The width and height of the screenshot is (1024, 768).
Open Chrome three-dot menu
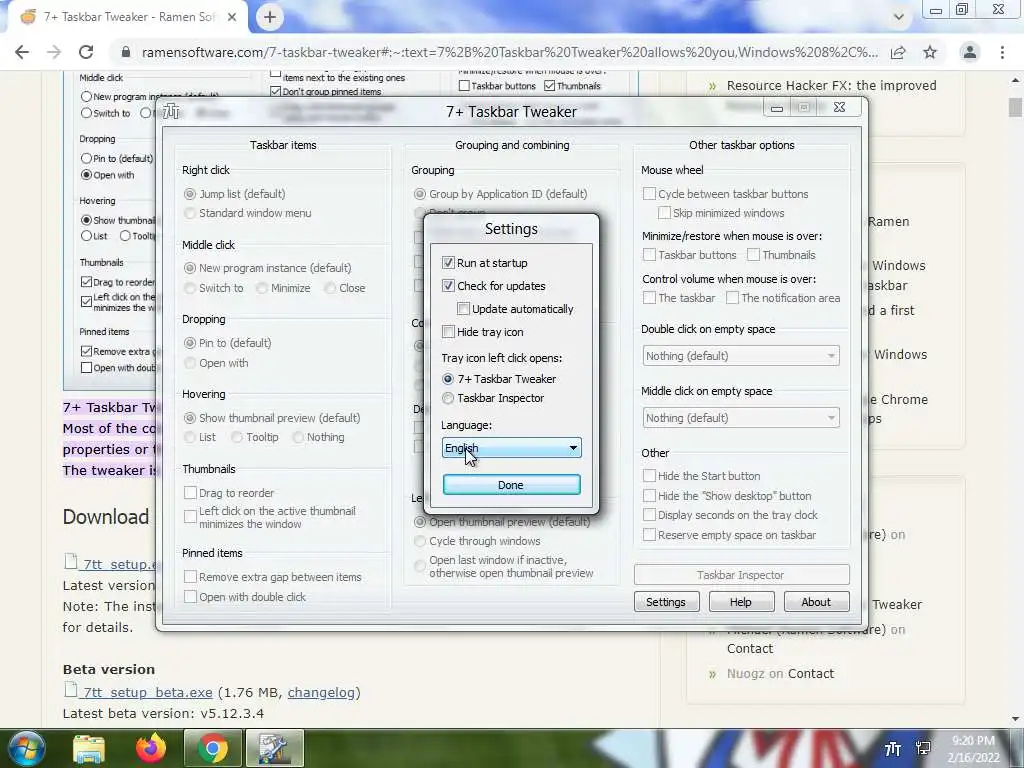click(x=1002, y=52)
